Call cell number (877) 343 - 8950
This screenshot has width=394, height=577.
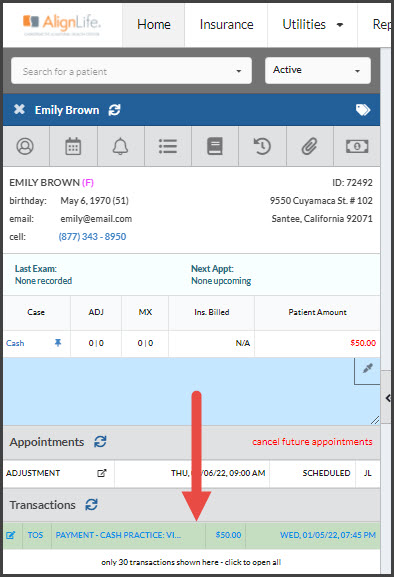click(x=92, y=237)
